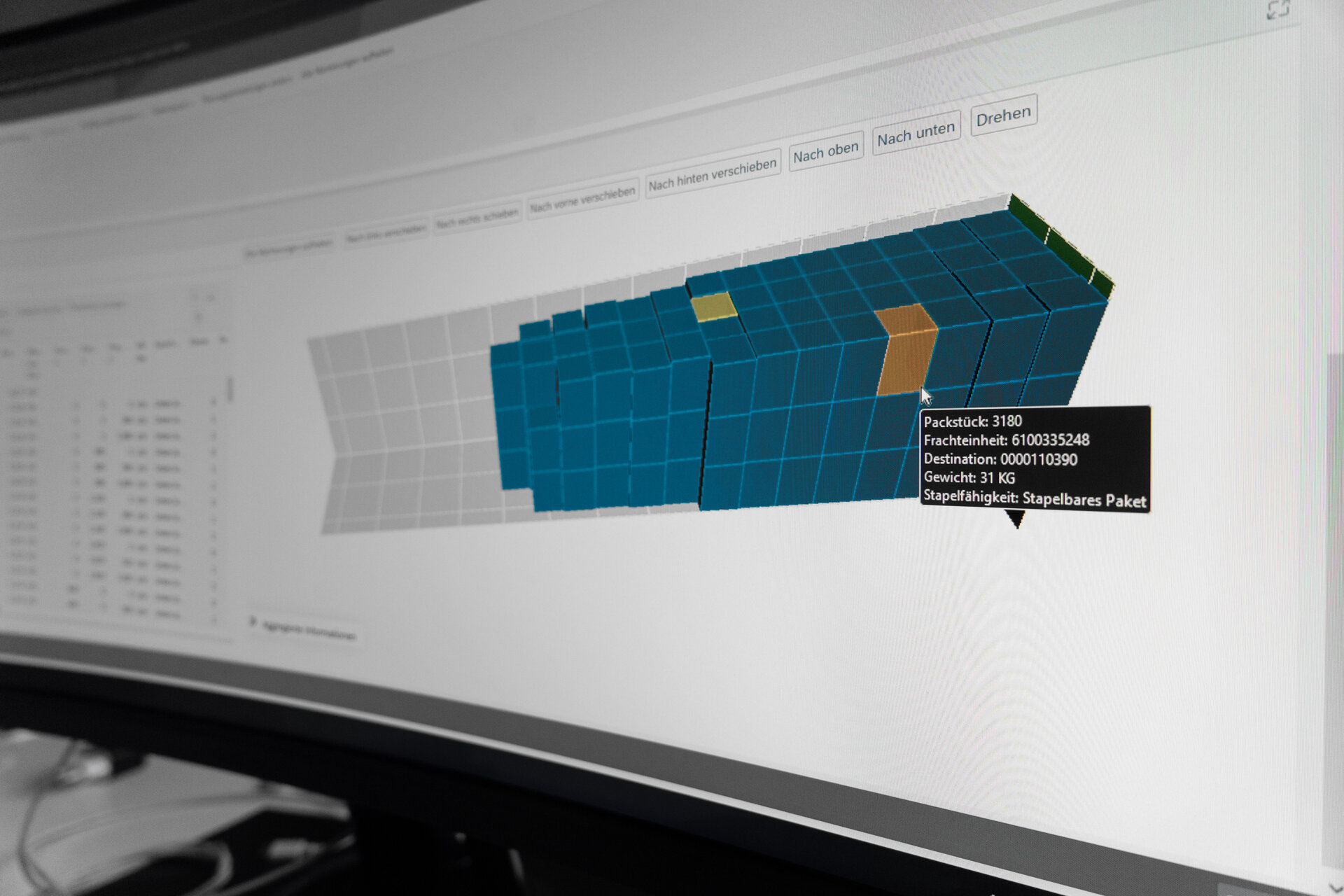Click the package table's vertical scrollbar thumb
The image size is (1344, 896).
coord(229,389)
